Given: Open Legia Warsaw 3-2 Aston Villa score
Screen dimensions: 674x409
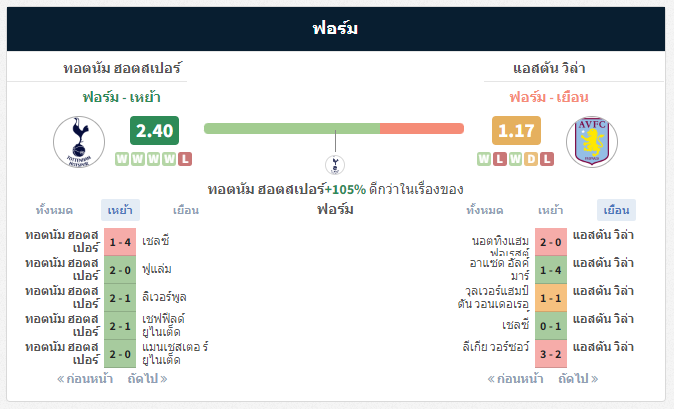Looking at the screenshot, I should point(551,354).
